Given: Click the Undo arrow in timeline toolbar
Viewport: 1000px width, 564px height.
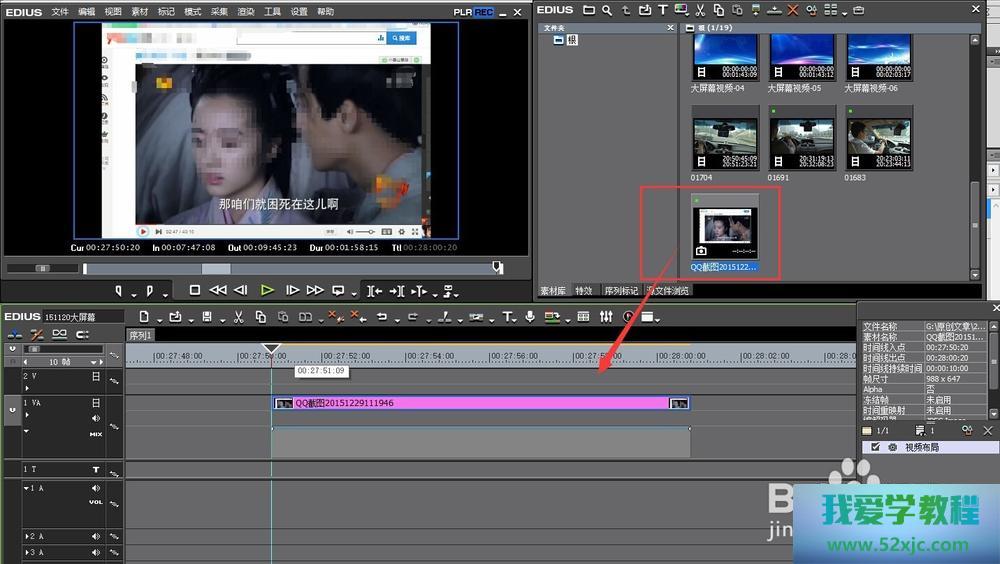Looking at the screenshot, I should click(381, 317).
